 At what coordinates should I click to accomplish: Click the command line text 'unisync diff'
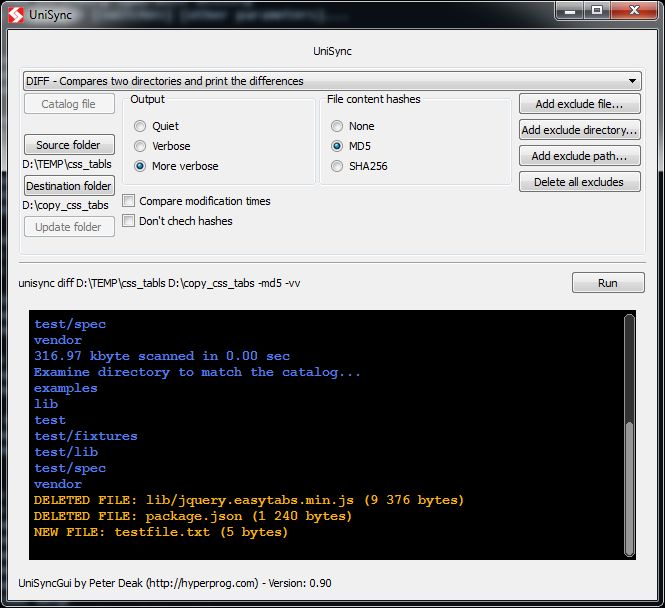click(159, 283)
